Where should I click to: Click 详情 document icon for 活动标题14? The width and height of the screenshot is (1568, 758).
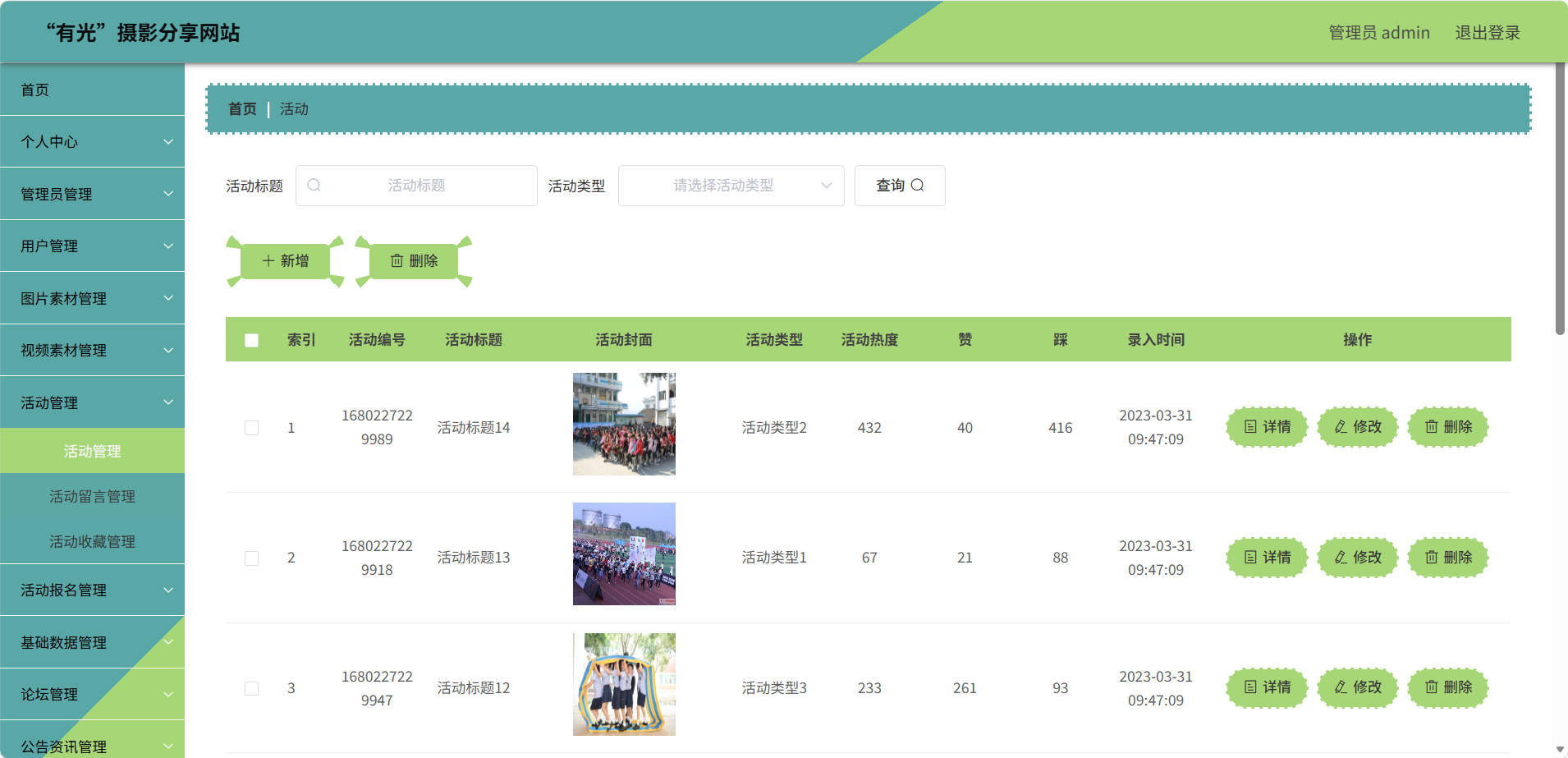click(1250, 427)
